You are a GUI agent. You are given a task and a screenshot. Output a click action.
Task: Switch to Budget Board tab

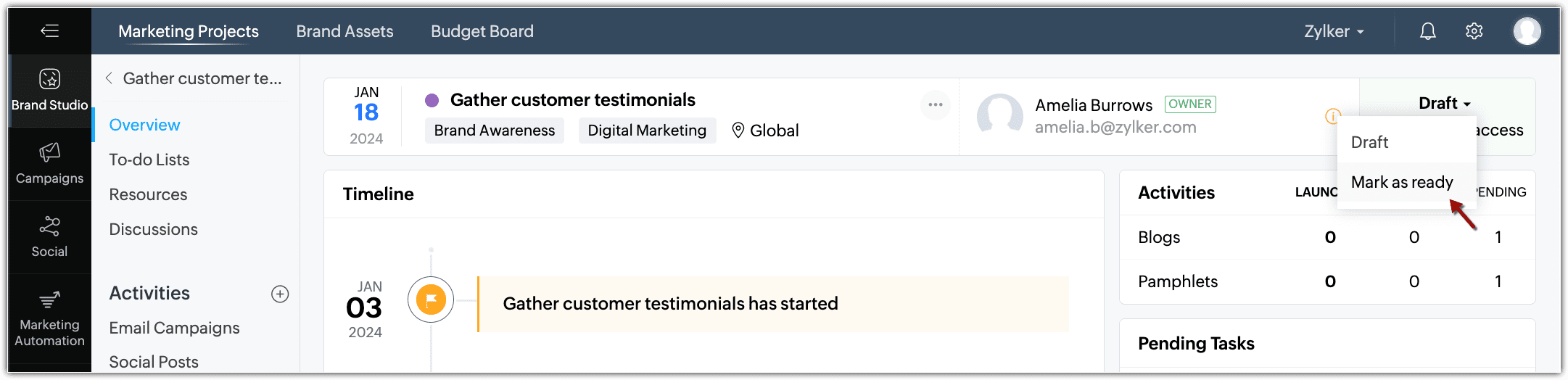[482, 31]
